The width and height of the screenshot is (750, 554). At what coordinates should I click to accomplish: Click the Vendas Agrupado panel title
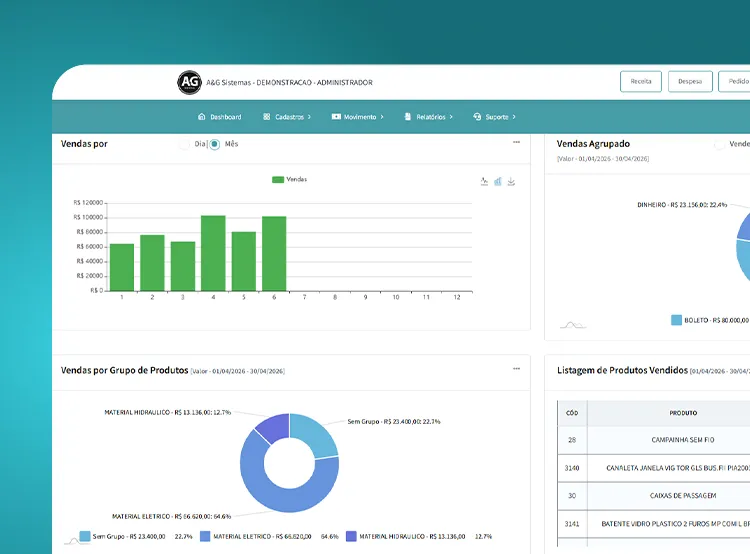pos(593,144)
